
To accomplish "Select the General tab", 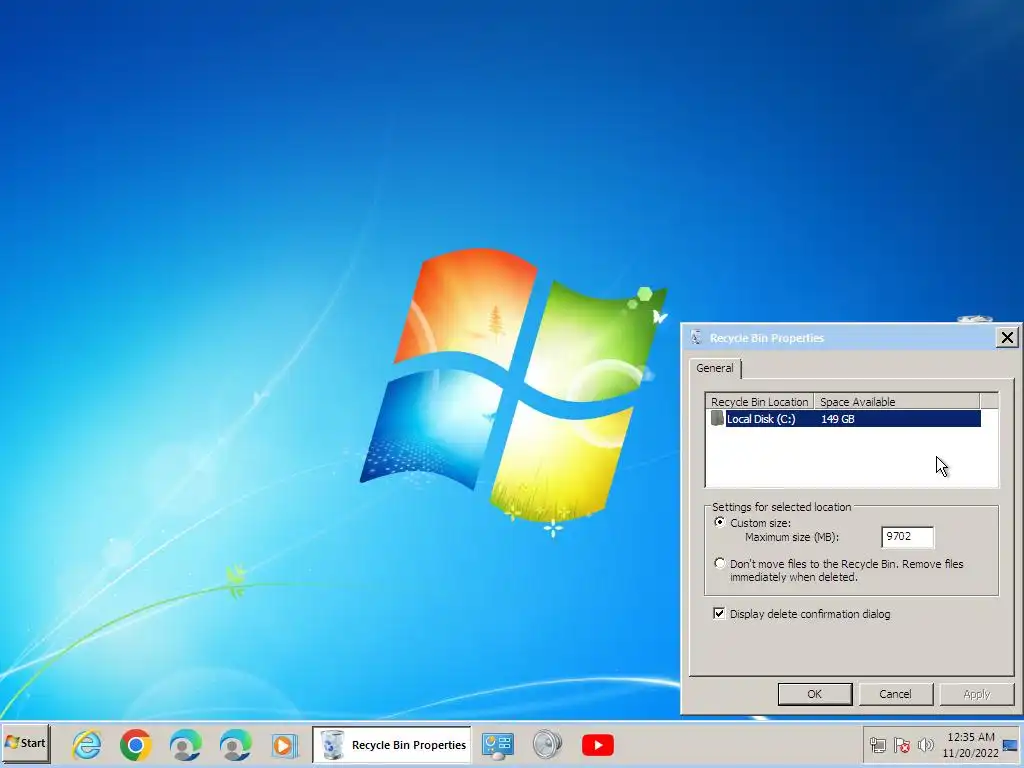I will pyautogui.click(x=714, y=368).
